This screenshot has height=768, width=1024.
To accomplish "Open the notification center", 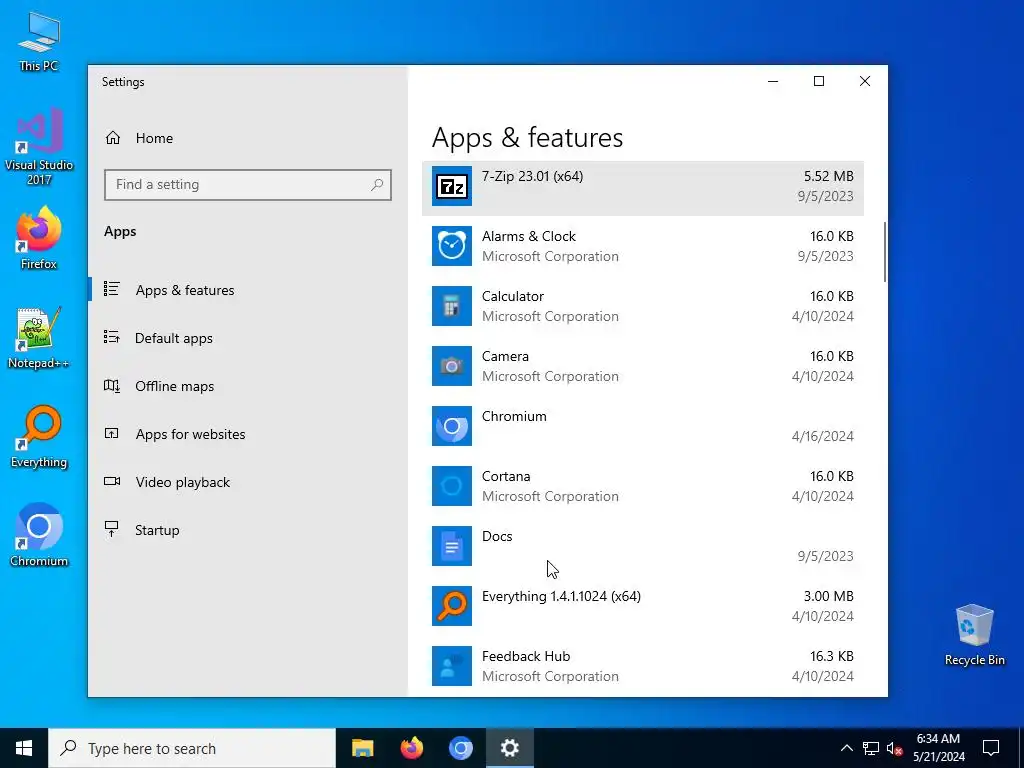I will pyautogui.click(x=991, y=748).
